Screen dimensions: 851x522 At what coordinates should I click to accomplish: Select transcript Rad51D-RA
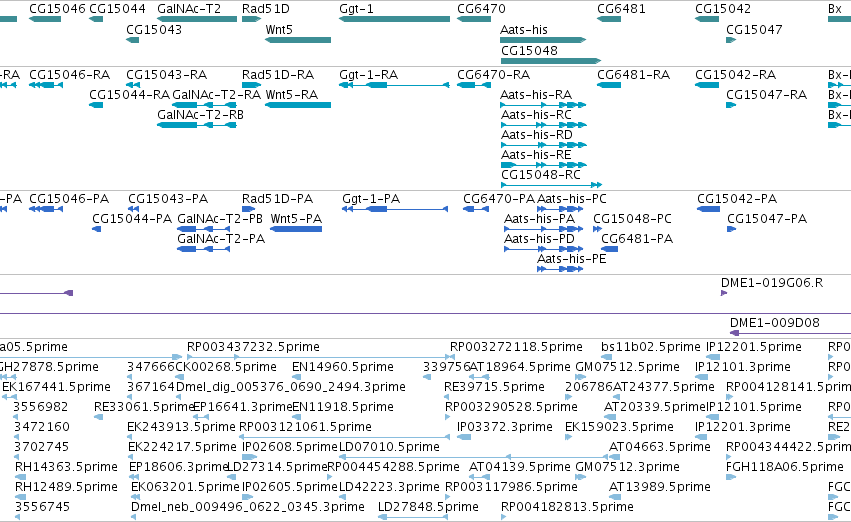(x=278, y=74)
